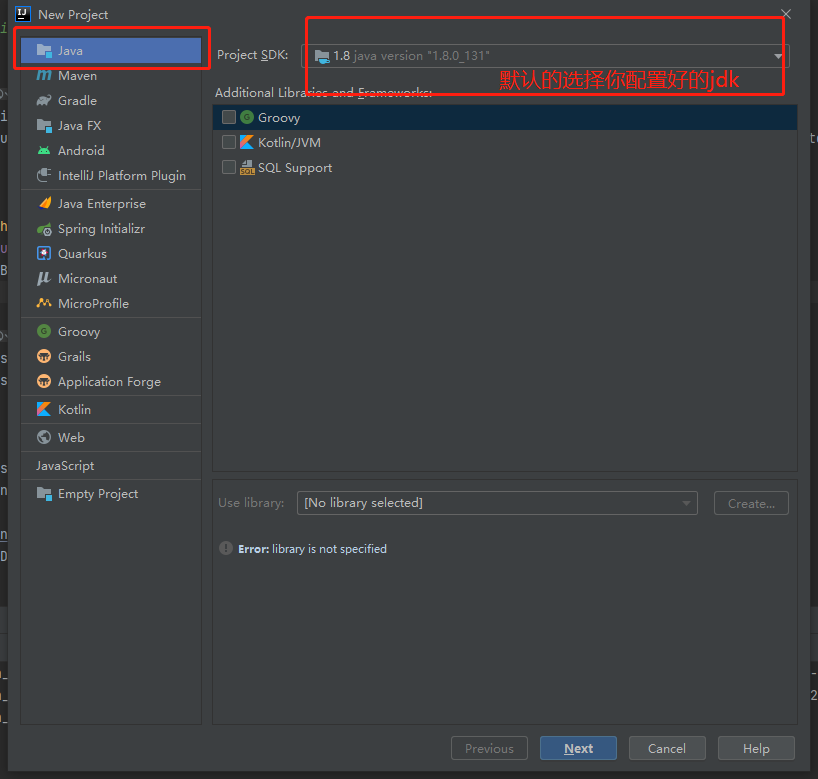Image resolution: width=818 pixels, height=779 pixels.
Task: Click the SDK version text 1.8.0_131
Action: [458, 56]
